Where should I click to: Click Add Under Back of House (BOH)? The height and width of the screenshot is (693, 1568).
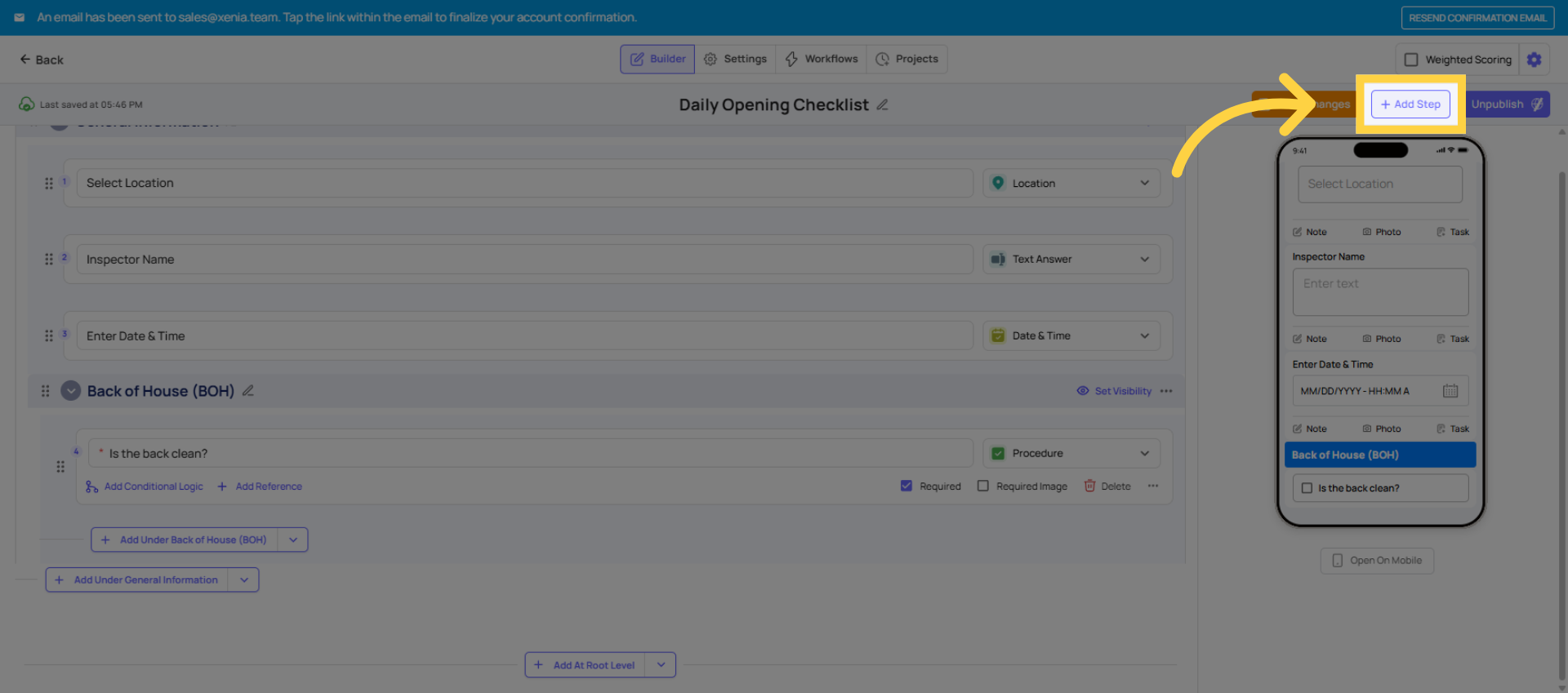tap(185, 540)
